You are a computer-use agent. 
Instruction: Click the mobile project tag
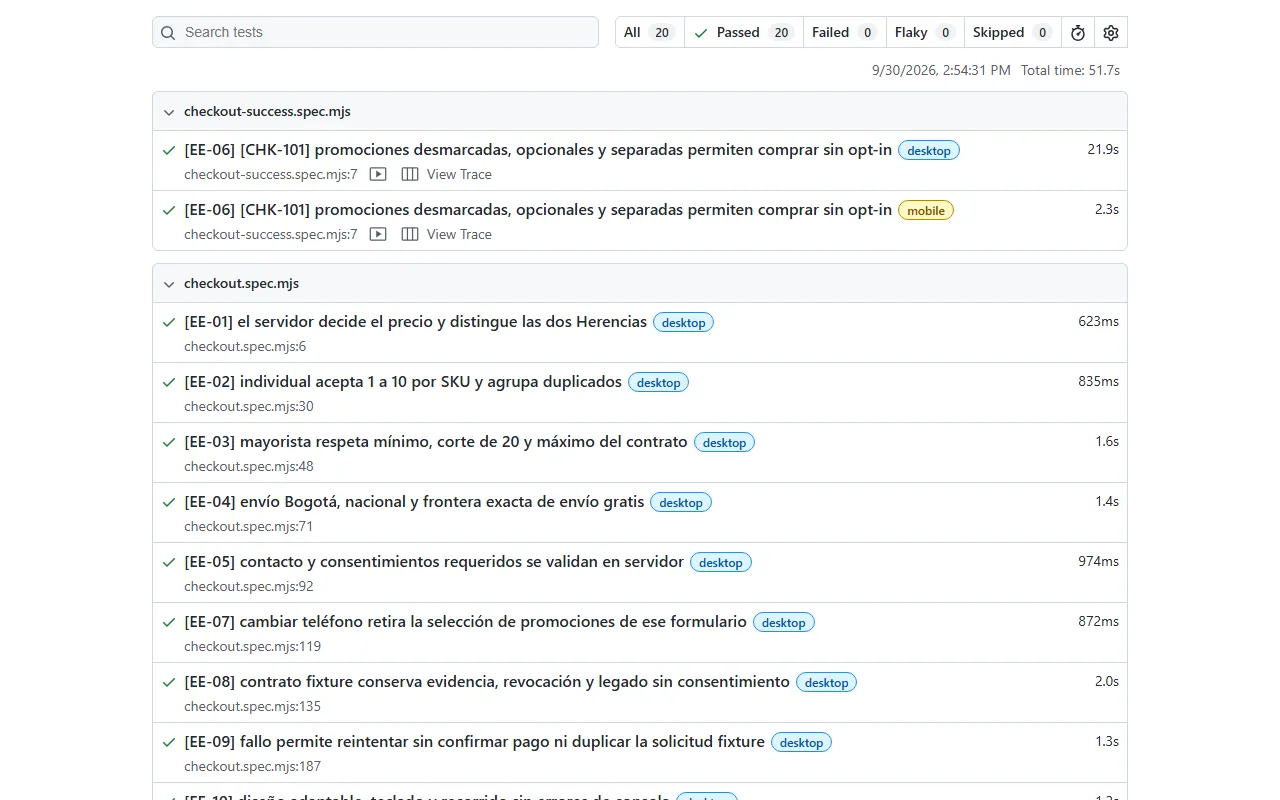926,211
